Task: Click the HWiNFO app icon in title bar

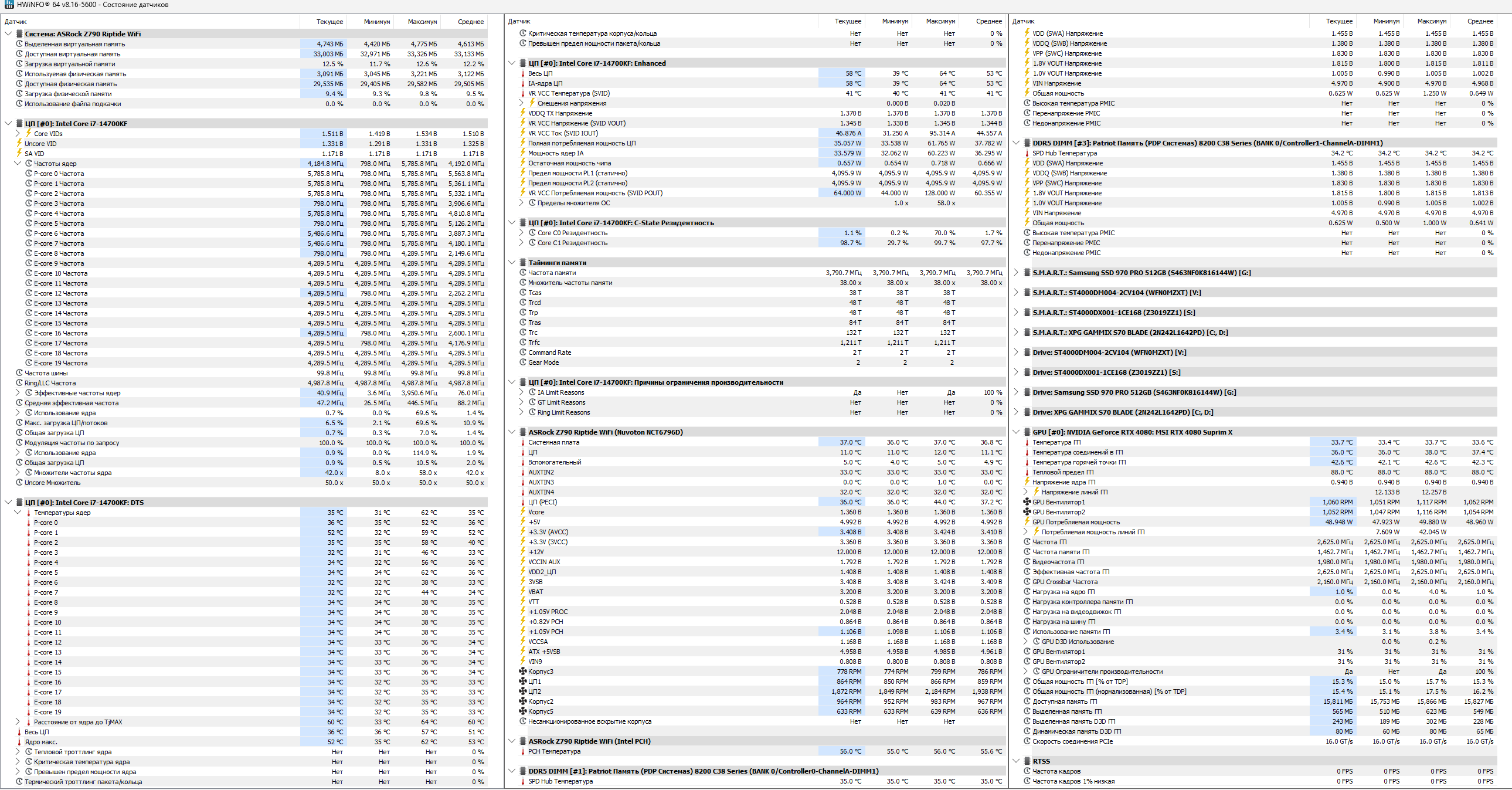Action: click(9, 5)
